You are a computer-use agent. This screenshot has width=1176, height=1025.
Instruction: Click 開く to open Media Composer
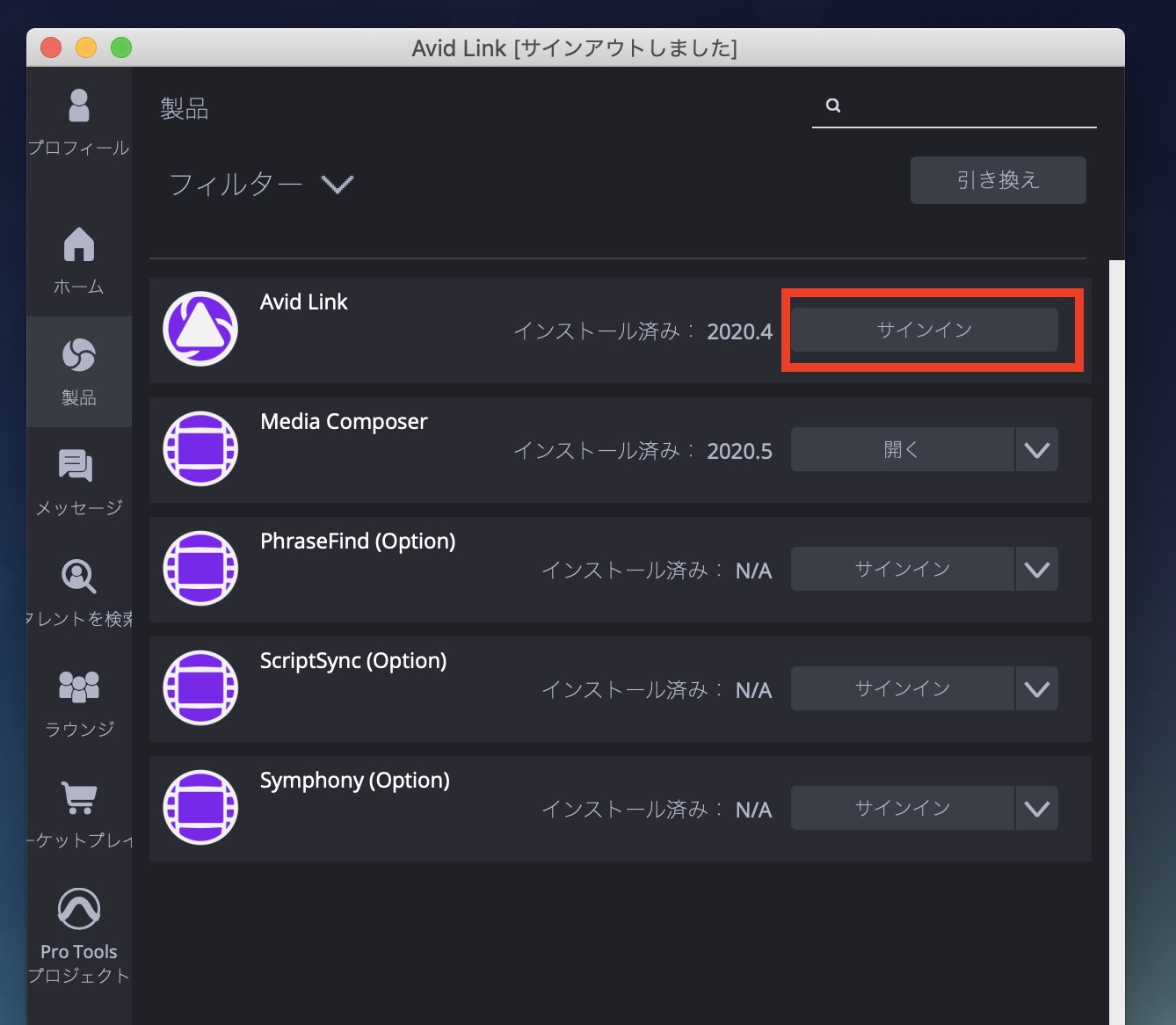click(903, 450)
